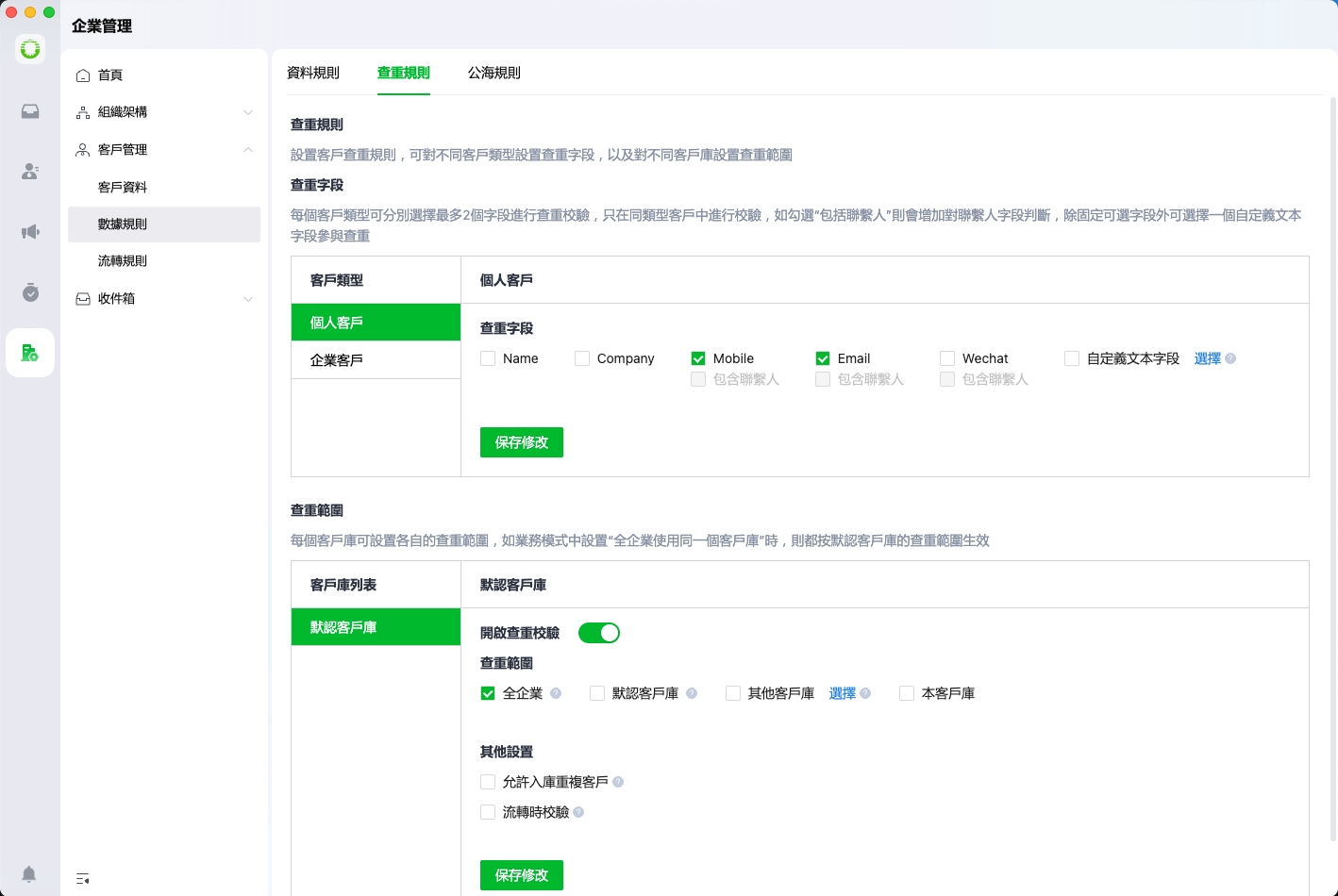This screenshot has height=896, width=1338.
Task: Turn off the 開啟查重校驗 switch
Action: tap(599, 633)
